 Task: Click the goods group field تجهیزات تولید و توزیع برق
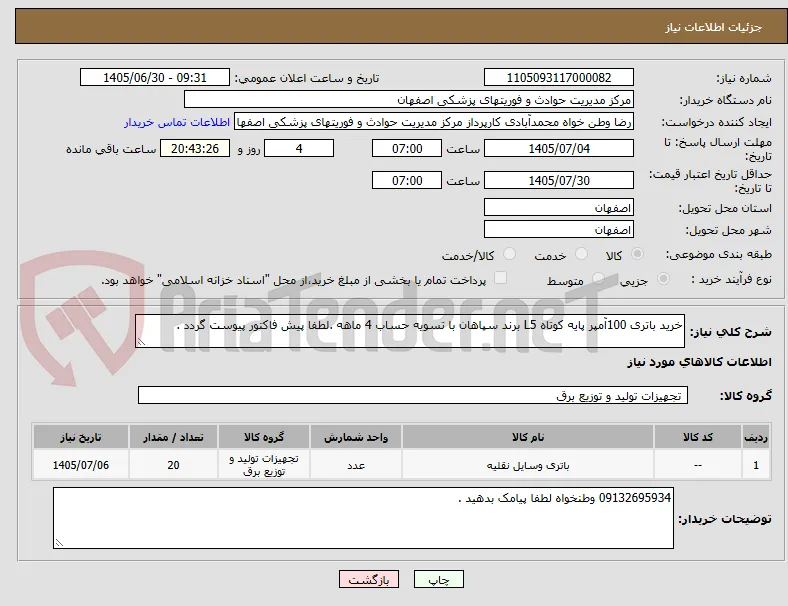pyautogui.click(x=413, y=395)
